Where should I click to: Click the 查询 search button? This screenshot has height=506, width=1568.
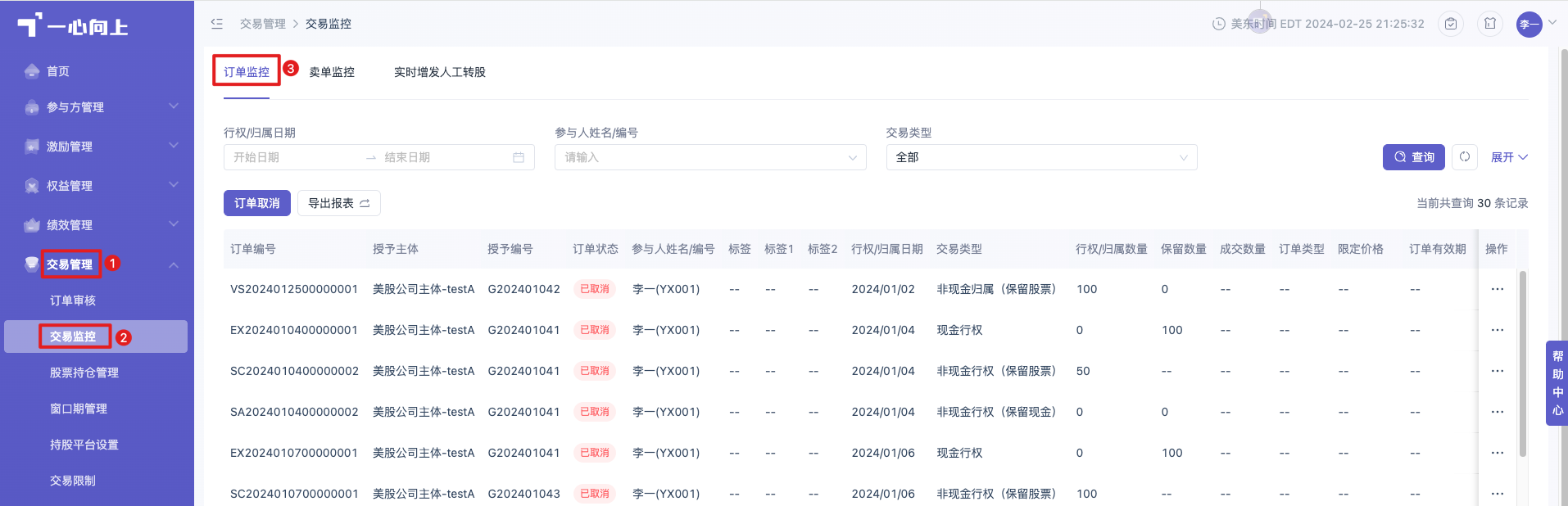1413,157
